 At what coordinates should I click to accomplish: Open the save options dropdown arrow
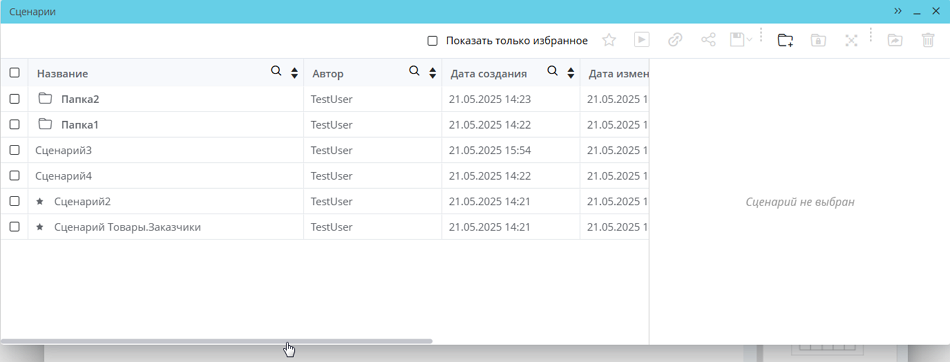coord(749,40)
